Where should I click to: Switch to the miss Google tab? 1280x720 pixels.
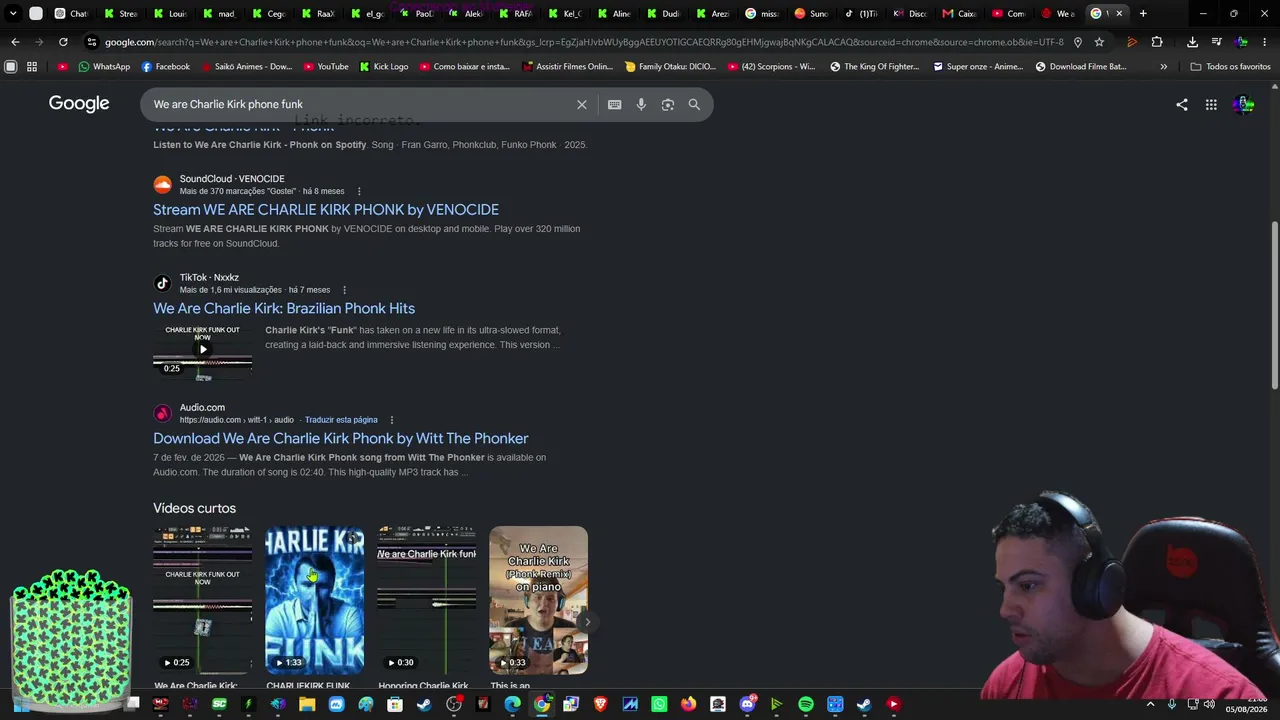763,14
